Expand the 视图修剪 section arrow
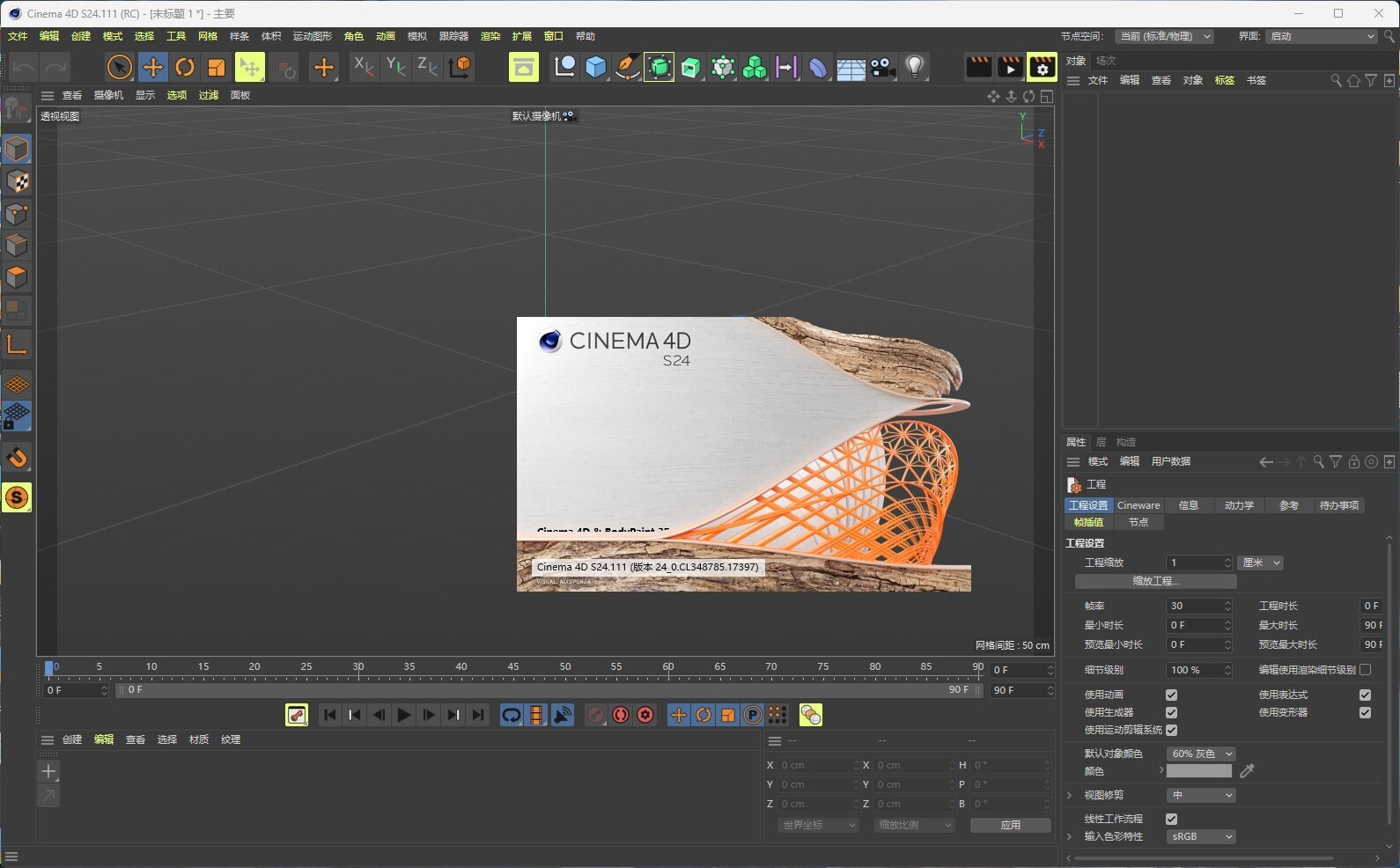 [1070, 795]
